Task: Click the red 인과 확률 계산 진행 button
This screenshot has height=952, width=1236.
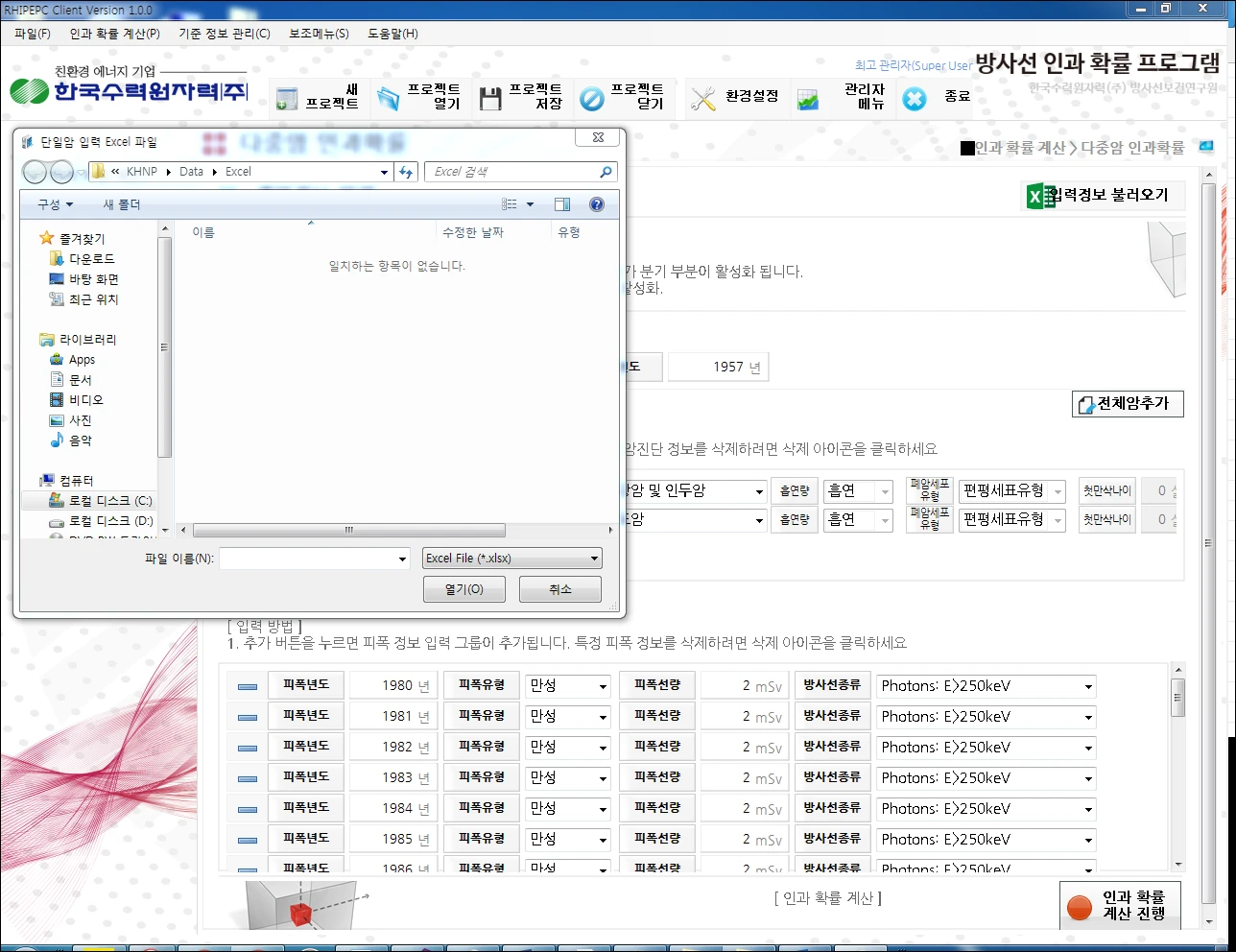Action: 1120,906
